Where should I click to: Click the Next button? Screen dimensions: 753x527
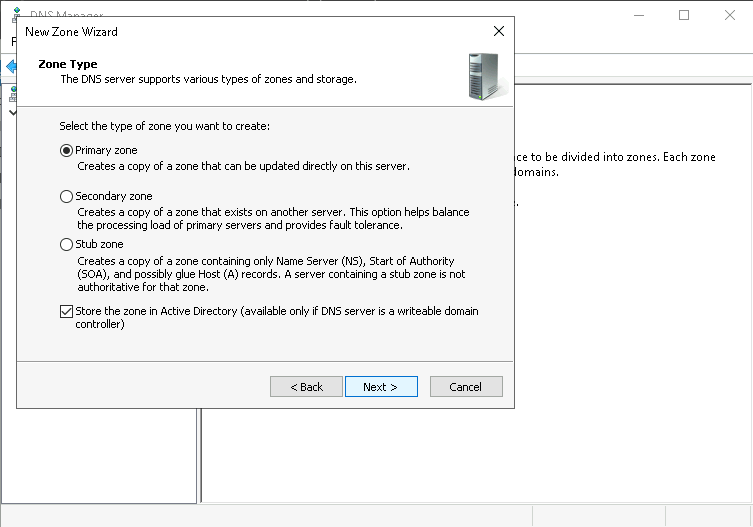381,387
